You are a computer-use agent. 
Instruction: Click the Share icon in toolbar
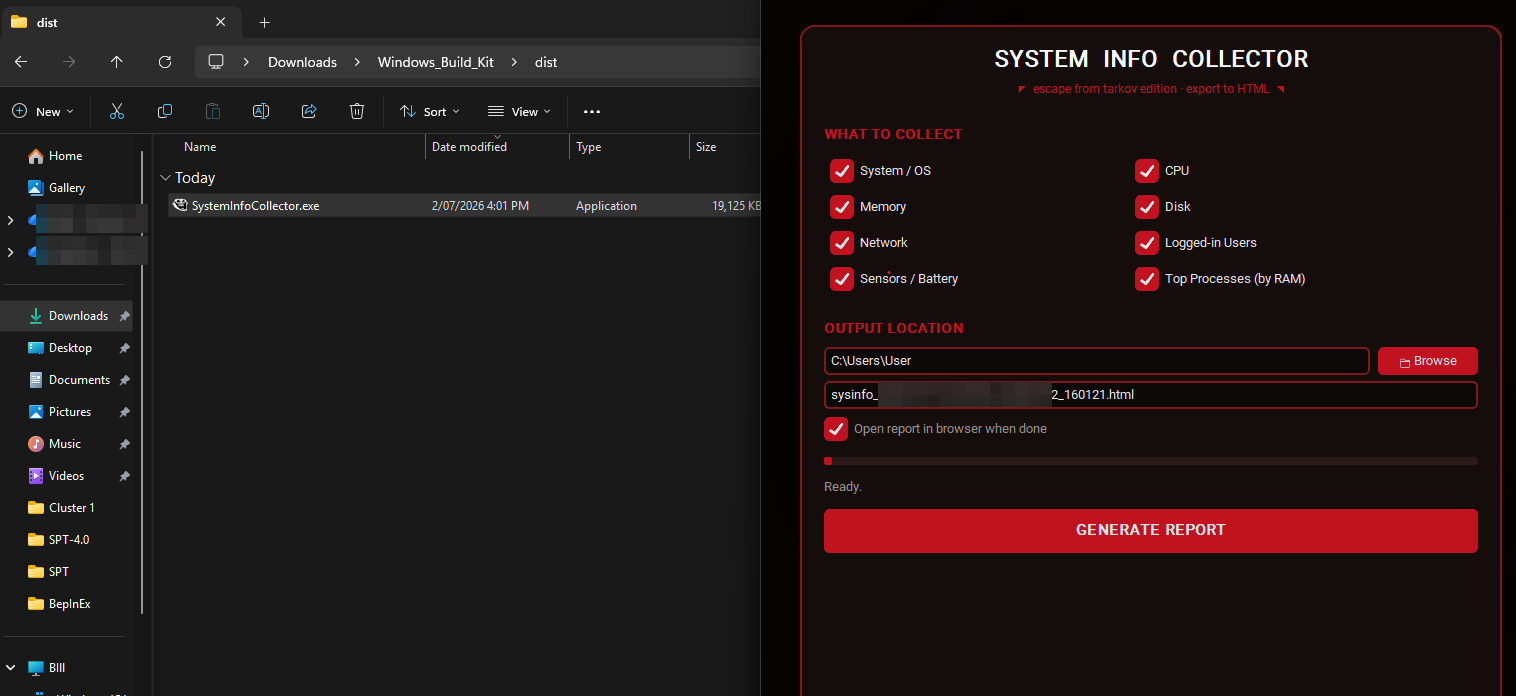click(309, 111)
